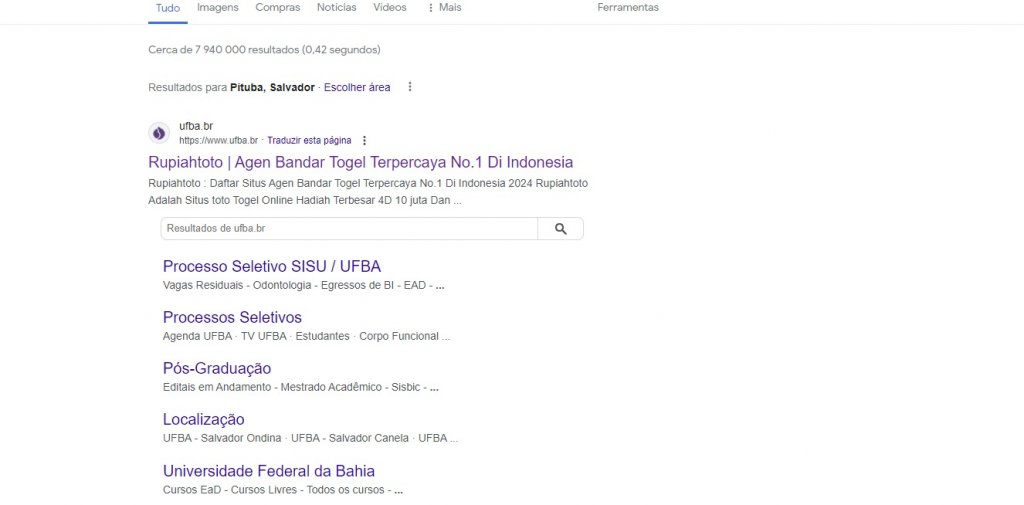
Task: Open the Pós-Graduação sitelink
Action: (217, 368)
